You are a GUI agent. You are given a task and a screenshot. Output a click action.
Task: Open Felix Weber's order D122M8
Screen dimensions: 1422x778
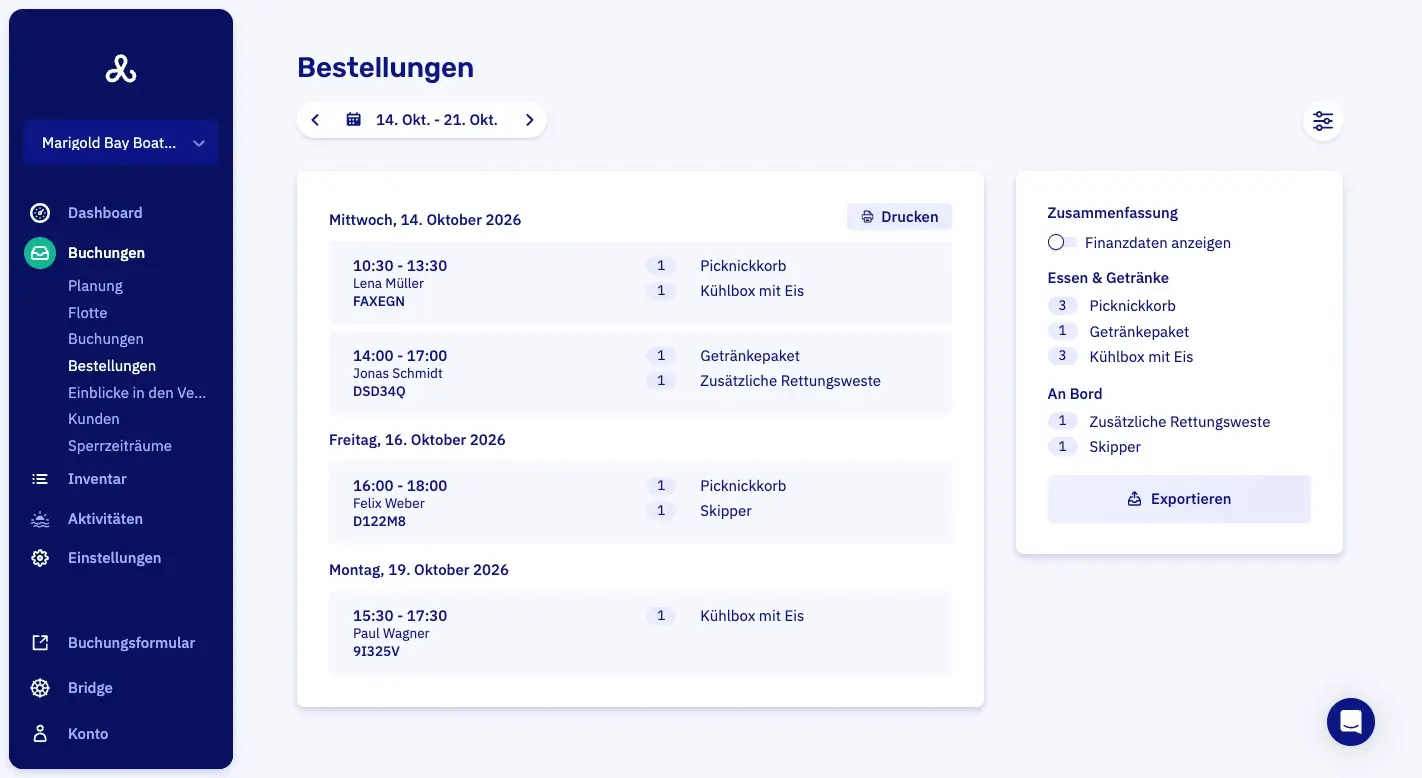point(640,503)
